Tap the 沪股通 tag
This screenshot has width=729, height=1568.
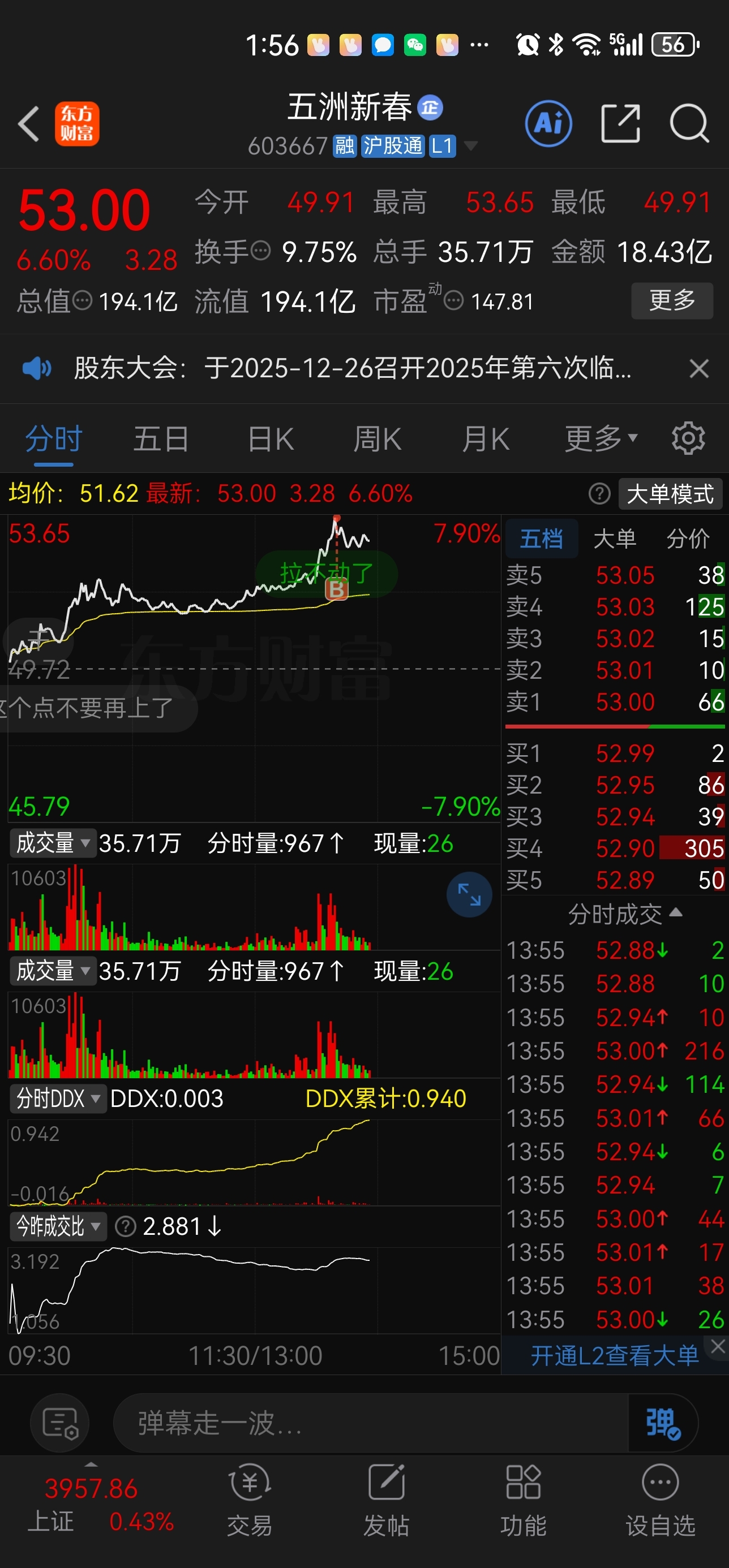[392, 146]
